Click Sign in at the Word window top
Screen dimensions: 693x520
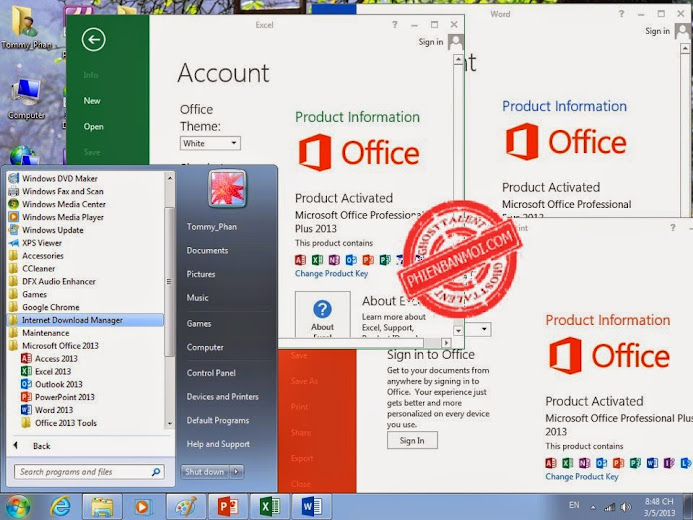(657, 31)
